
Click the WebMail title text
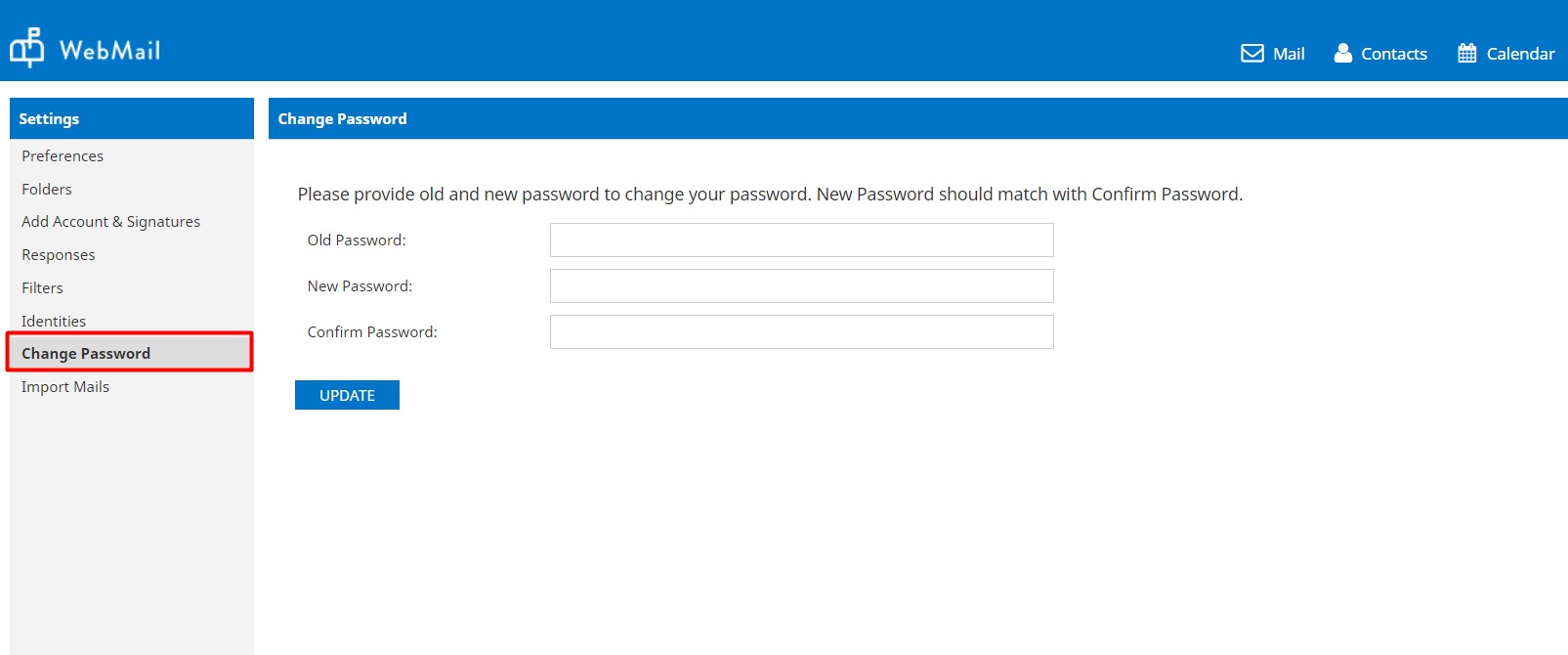(109, 50)
